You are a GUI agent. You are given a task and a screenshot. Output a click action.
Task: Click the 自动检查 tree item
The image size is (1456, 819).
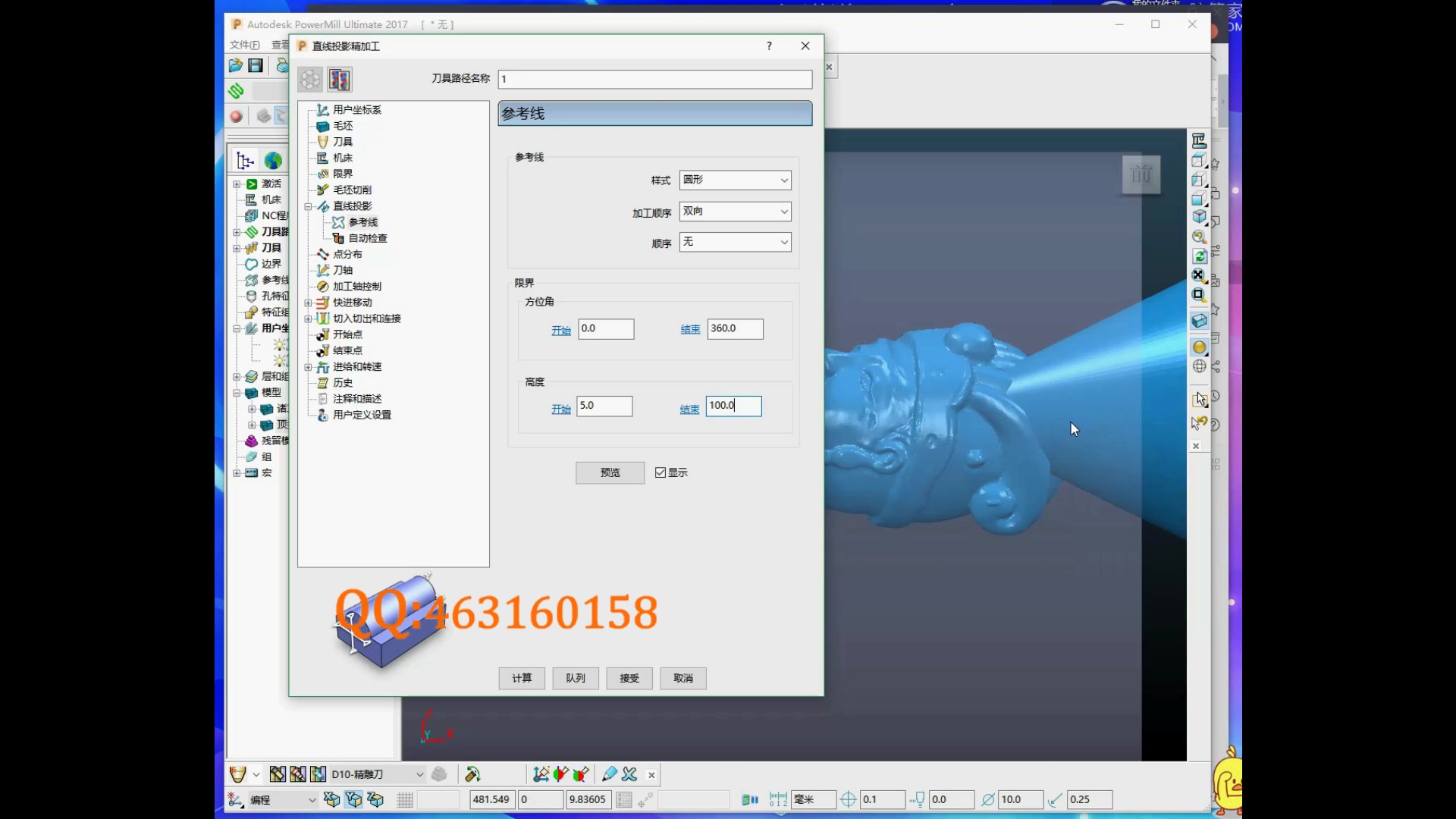pyautogui.click(x=367, y=238)
